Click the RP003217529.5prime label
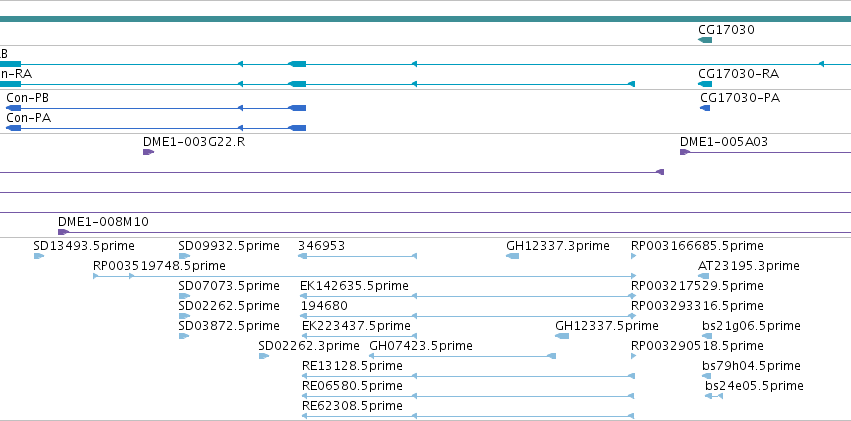Screen dimensions: 851x421 [697, 286]
